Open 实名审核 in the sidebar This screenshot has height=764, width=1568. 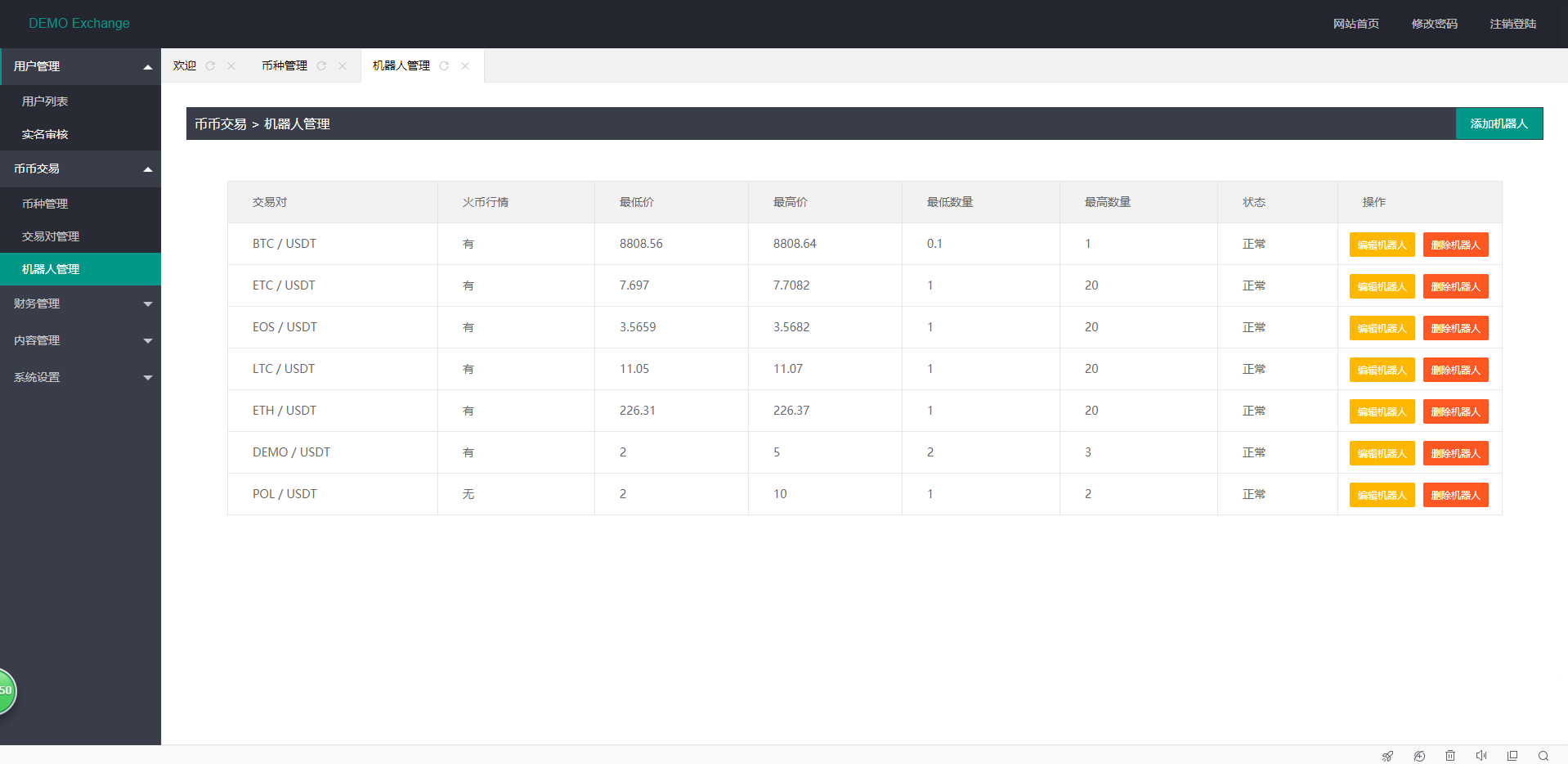click(80, 134)
